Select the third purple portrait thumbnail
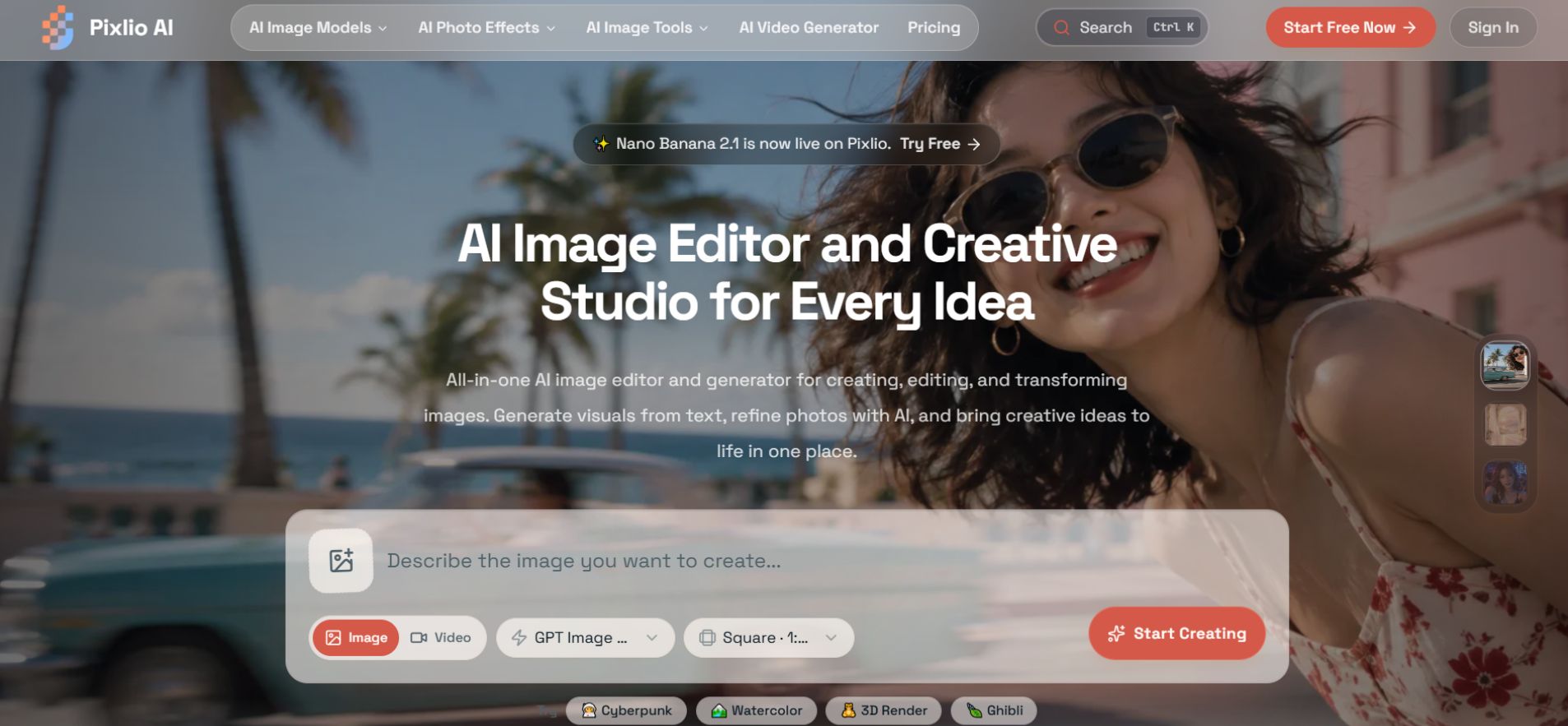 point(1505,483)
